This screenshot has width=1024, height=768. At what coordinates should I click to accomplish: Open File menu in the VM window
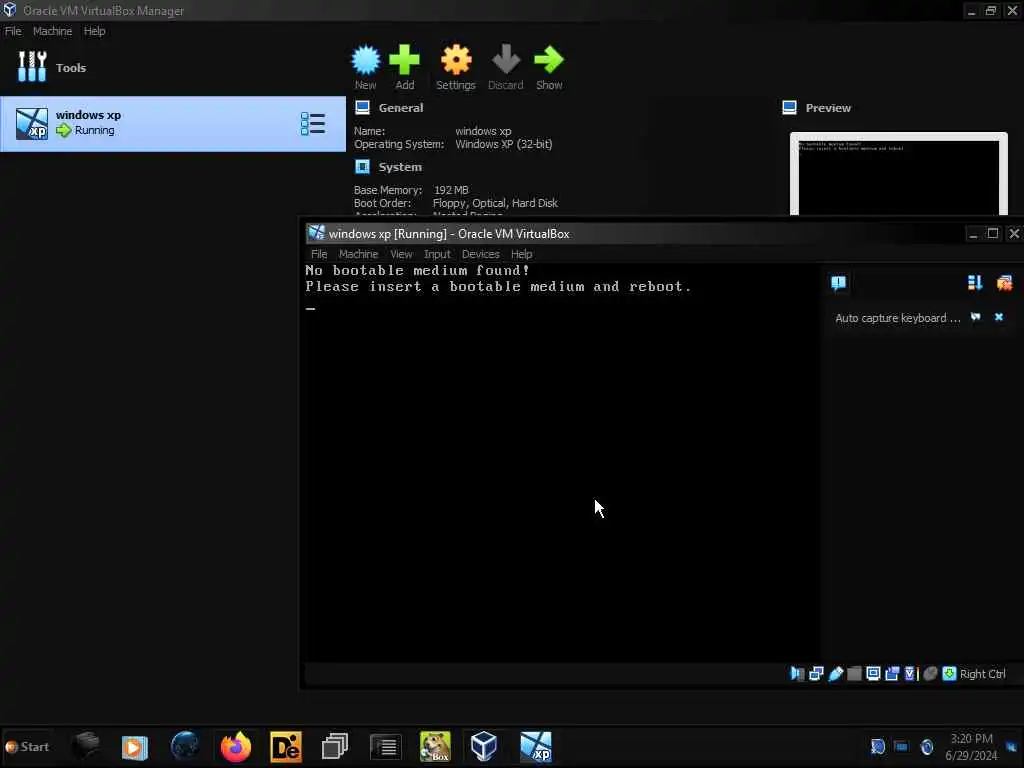tap(319, 254)
